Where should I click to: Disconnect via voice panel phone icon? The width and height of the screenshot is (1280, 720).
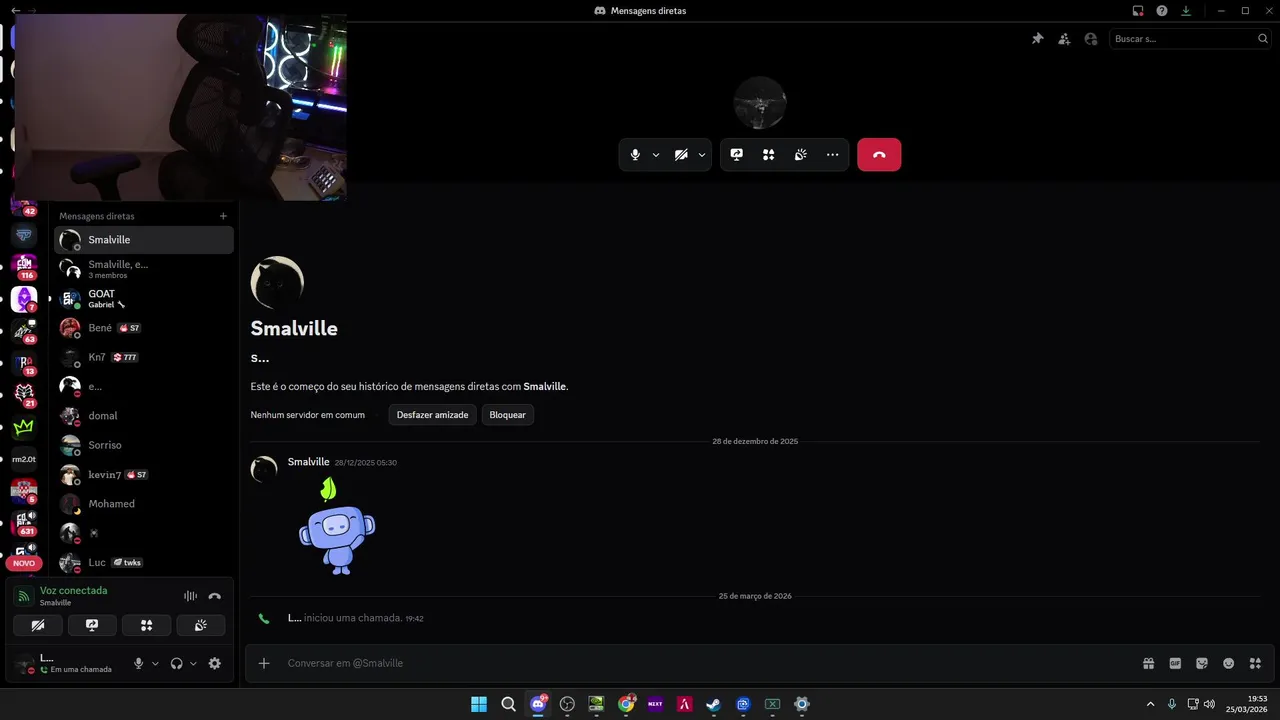[x=214, y=596]
